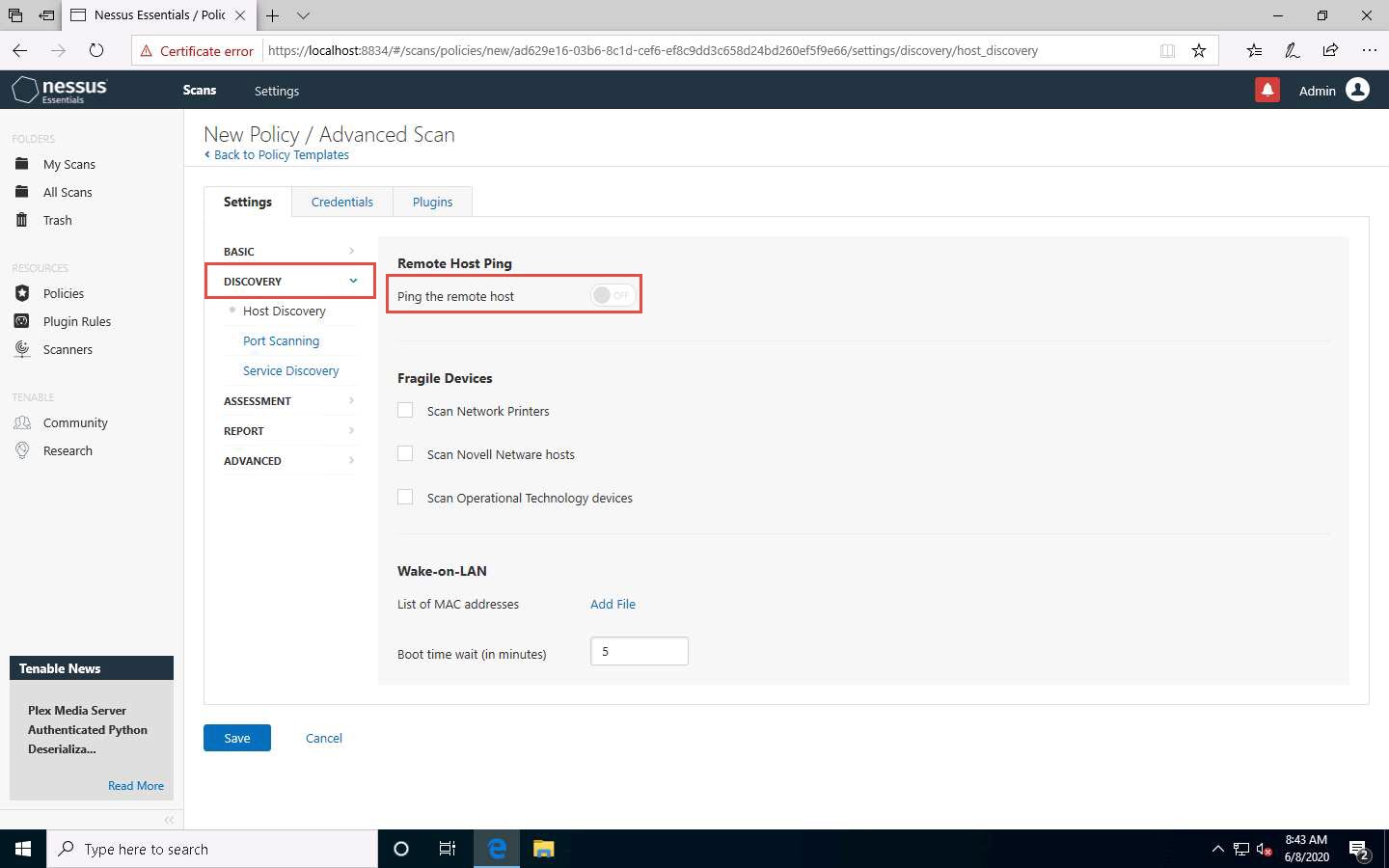Open browser Settings and more menu

click(x=1369, y=50)
